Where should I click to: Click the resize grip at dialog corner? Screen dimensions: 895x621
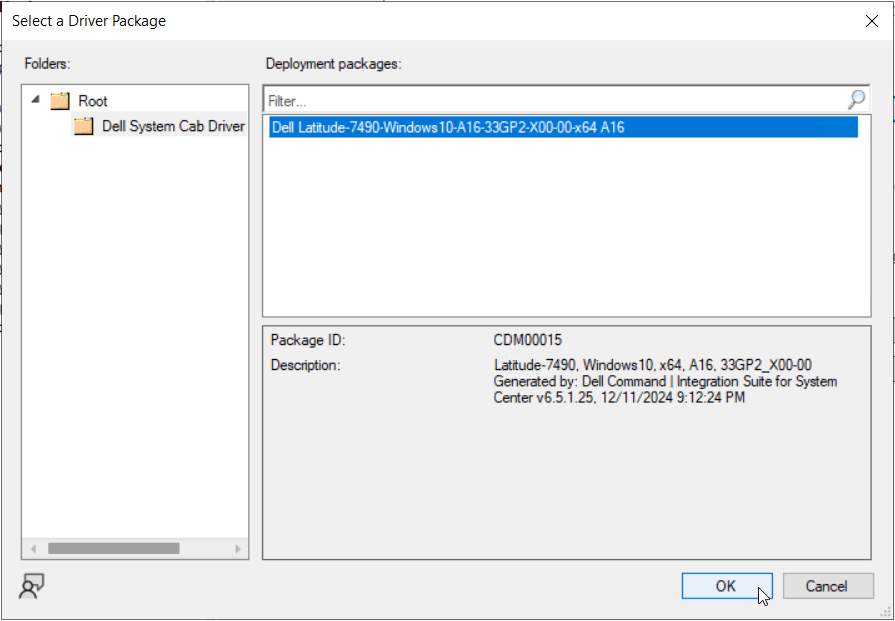point(886,612)
